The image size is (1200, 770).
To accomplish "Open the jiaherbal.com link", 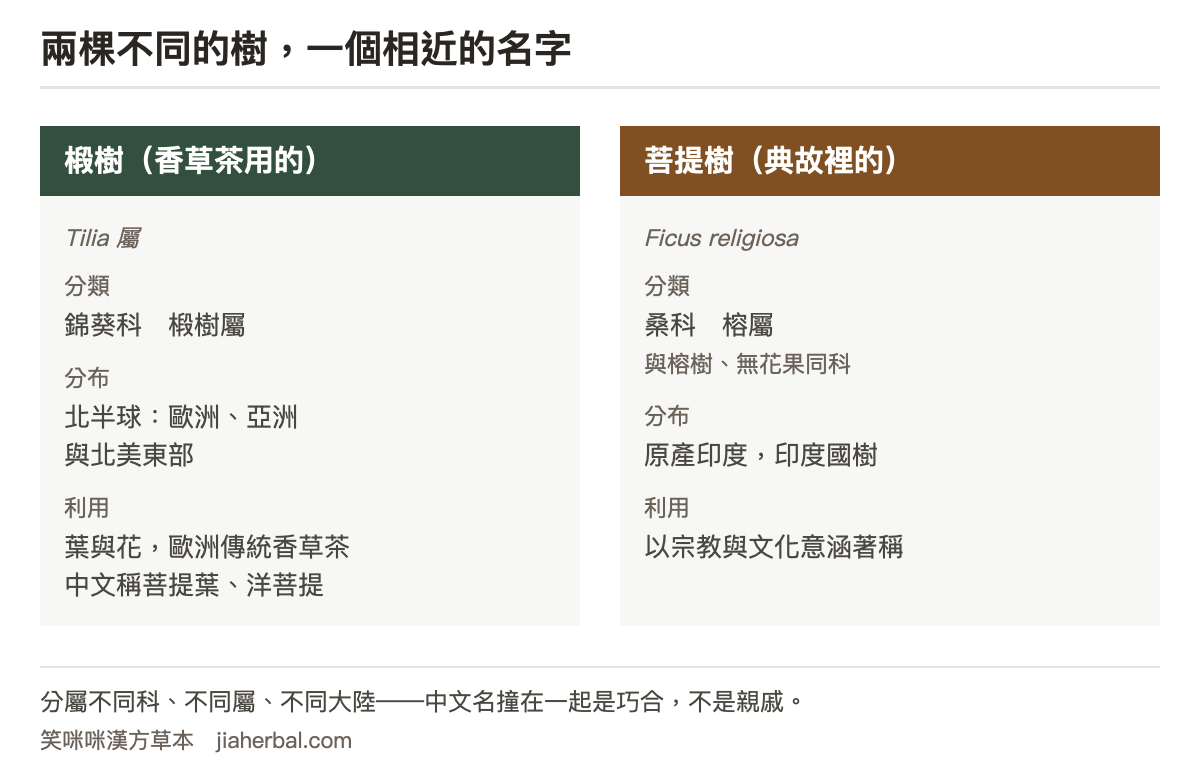I will pyautogui.click(x=284, y=741).
